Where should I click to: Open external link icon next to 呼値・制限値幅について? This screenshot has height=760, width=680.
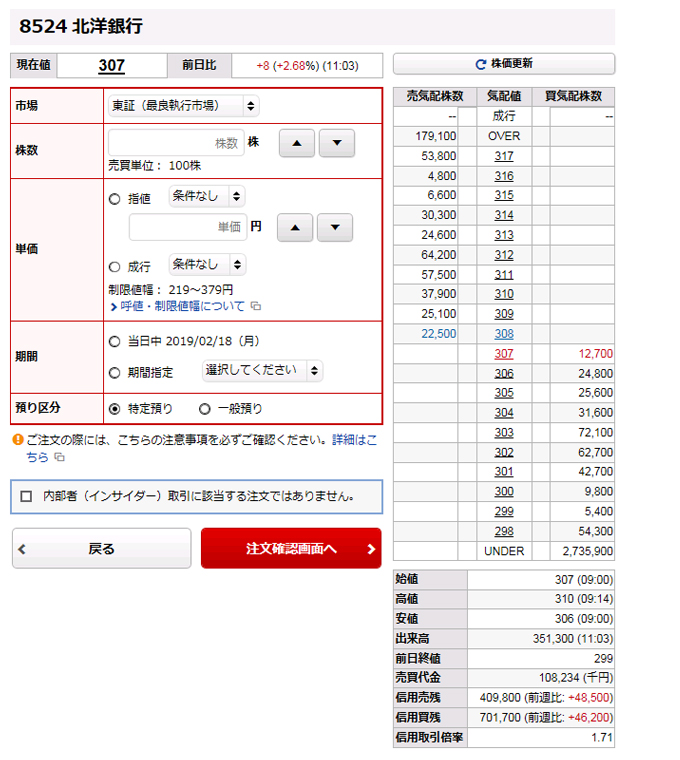click(x=256, y=306)
